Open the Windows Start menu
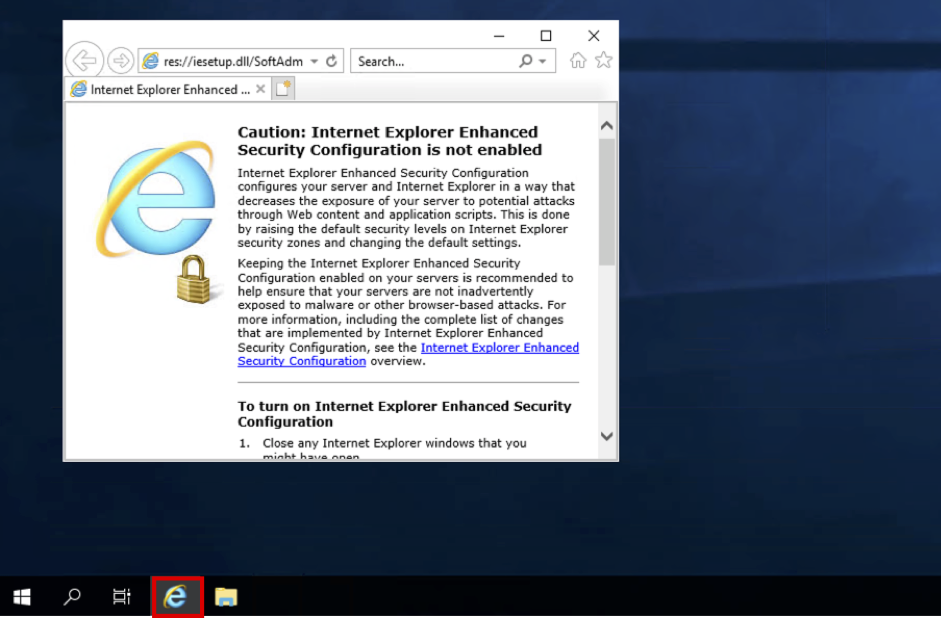Screen dimensions: 941x618 [22, 597]
